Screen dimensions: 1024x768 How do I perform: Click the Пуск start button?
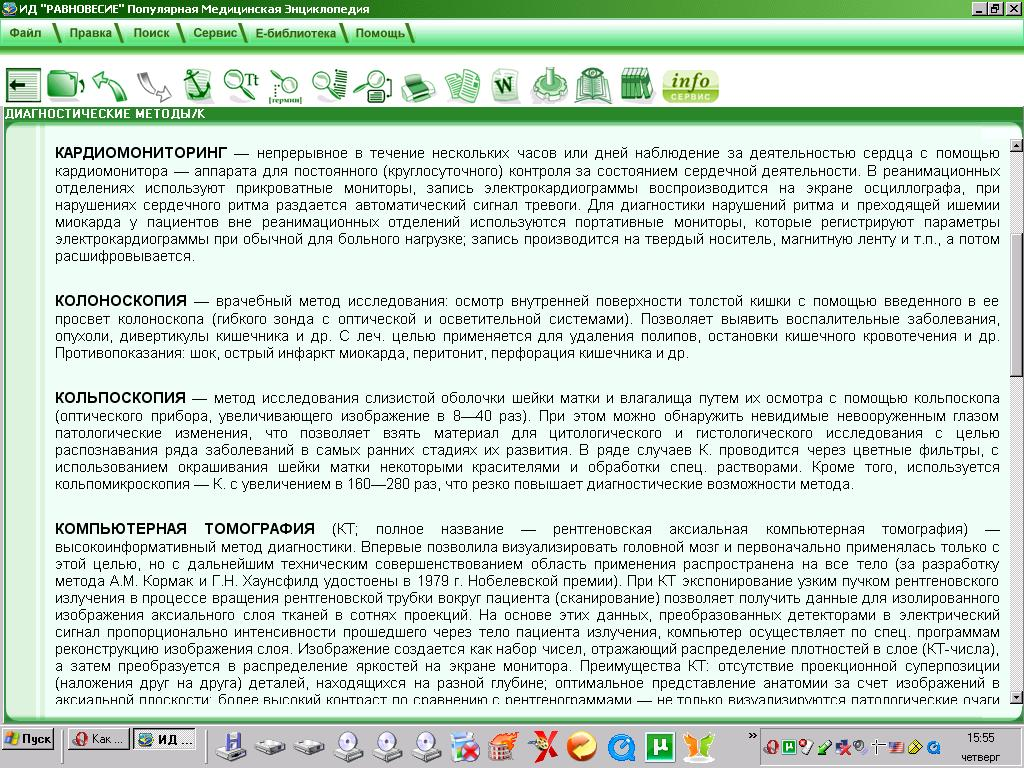[x=28, y=740]
